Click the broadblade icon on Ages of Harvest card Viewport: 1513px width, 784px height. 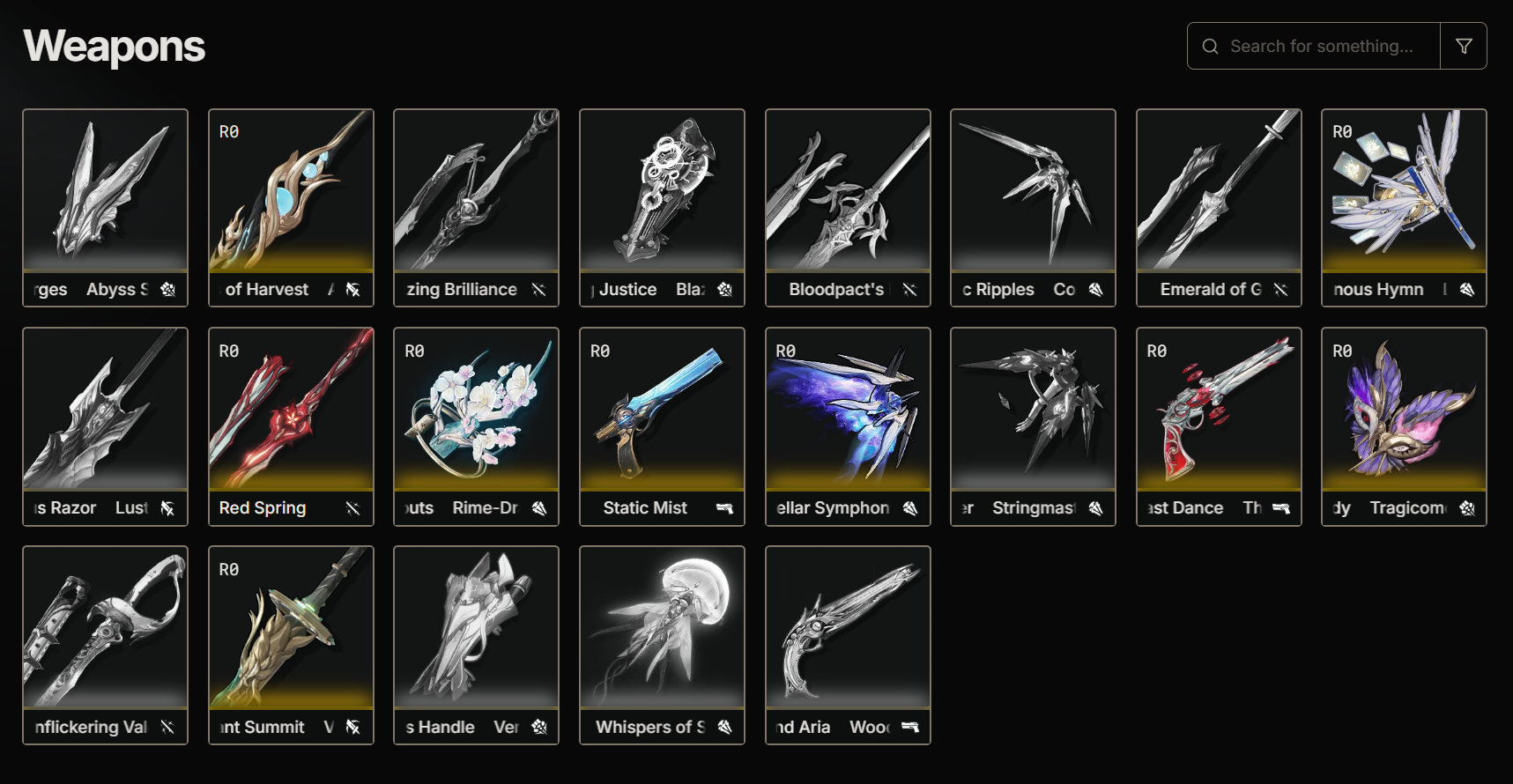(x=353, y=290)
